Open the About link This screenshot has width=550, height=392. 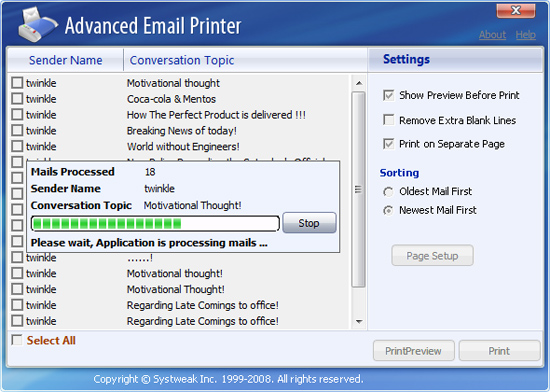pos(492,35)
